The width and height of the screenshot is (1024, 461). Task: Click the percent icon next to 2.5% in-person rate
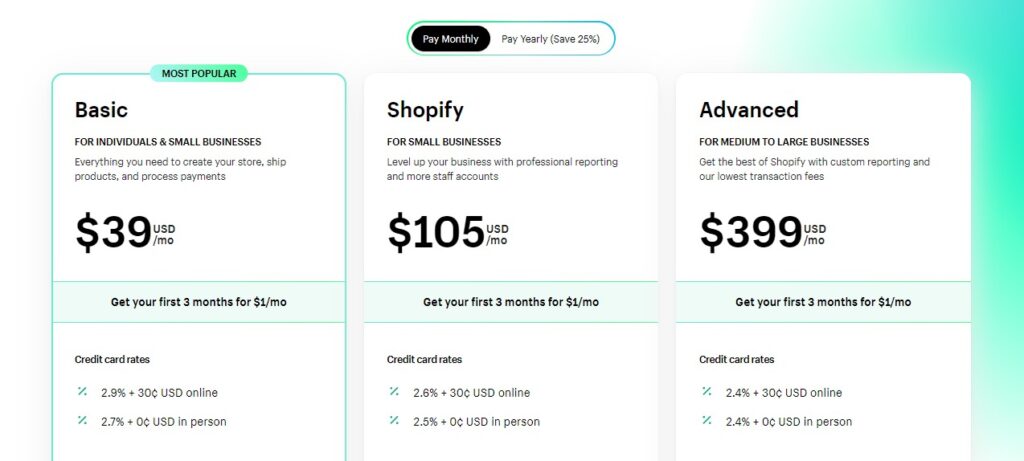(x=394, y=421)
